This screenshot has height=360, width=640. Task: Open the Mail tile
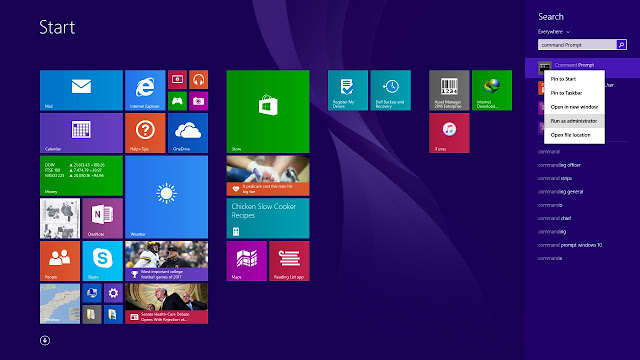click(81, 90)
